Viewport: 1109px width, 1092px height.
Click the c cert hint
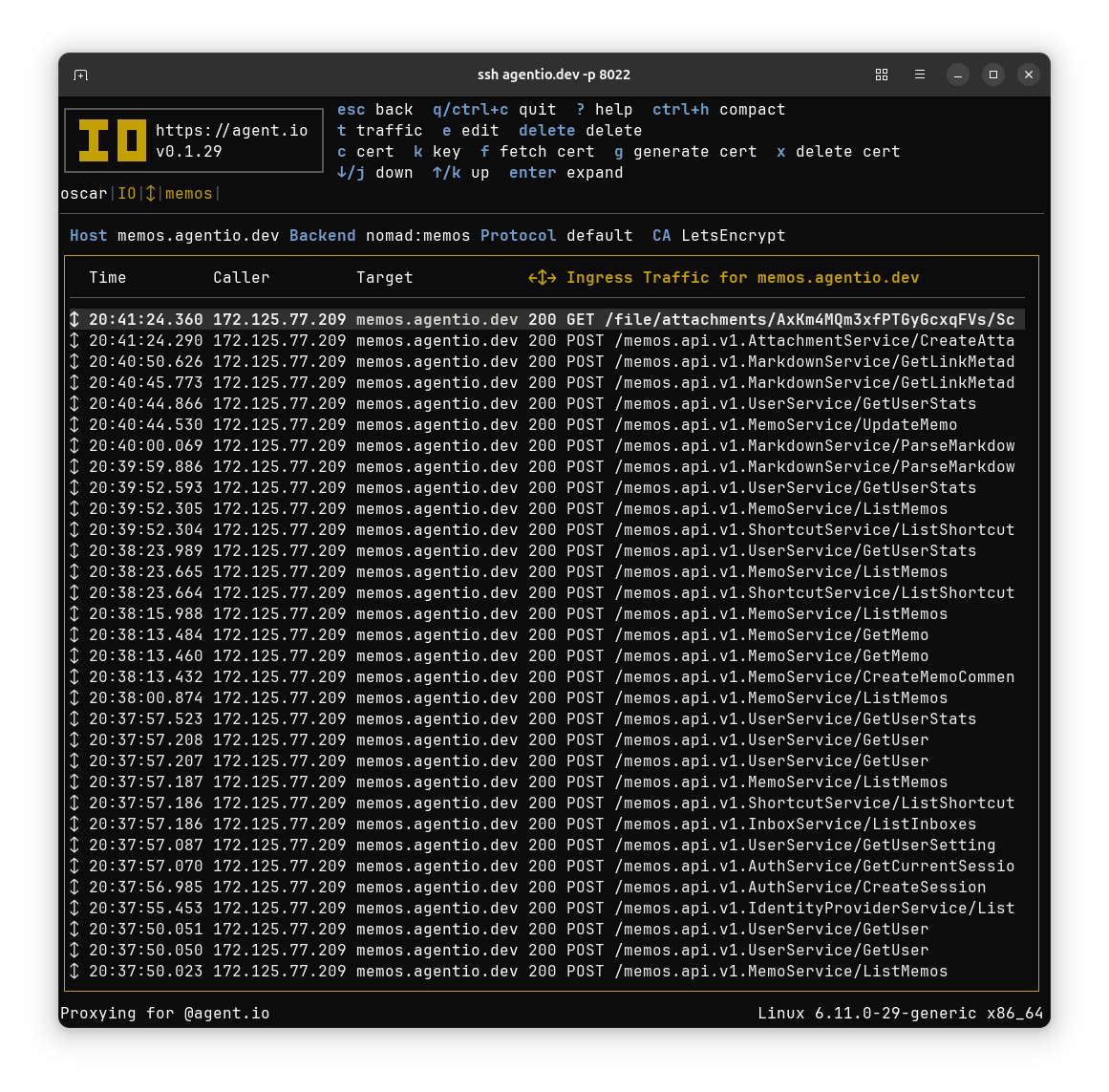pyautogui.click(x=366, y=151)
